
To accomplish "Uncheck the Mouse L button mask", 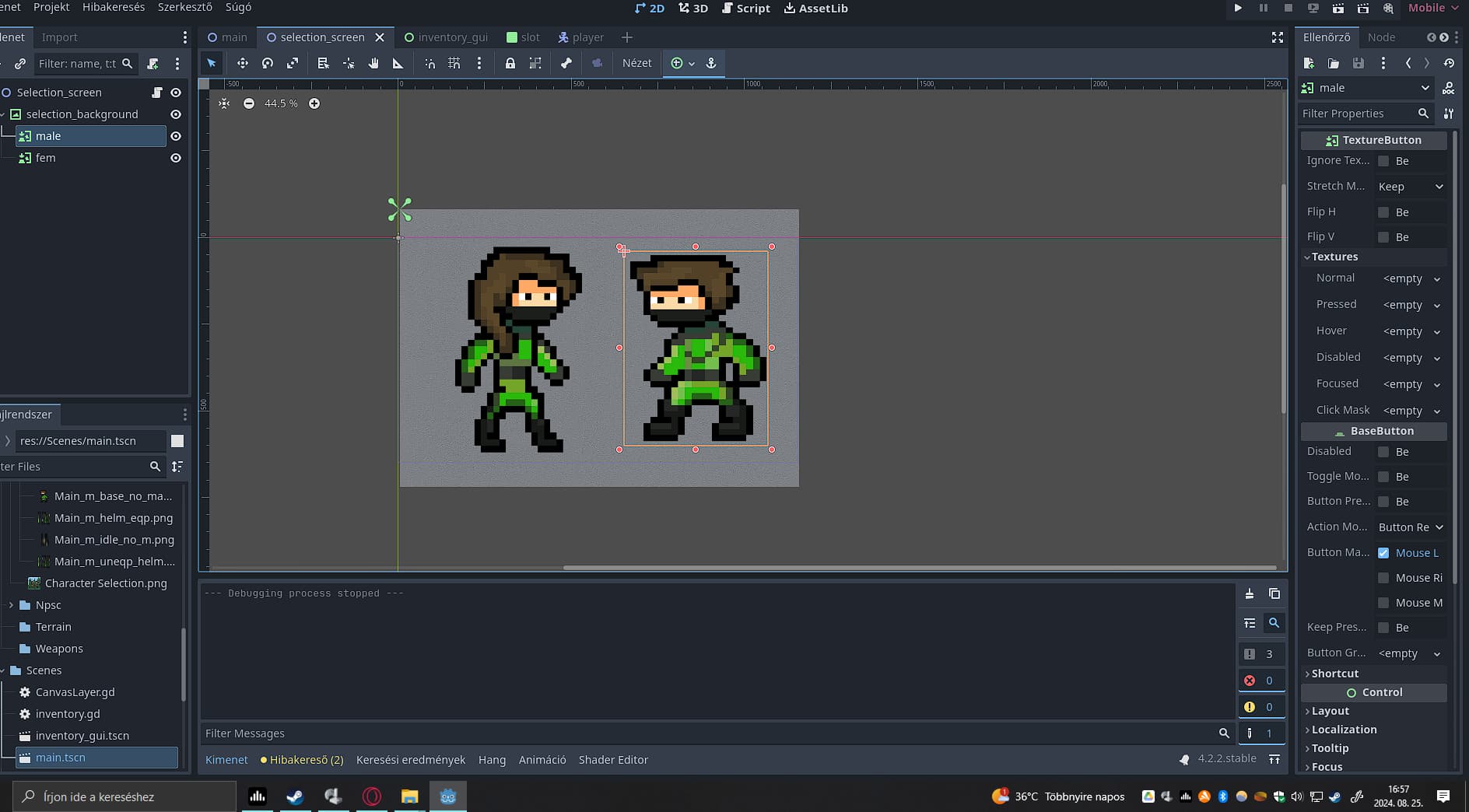I will [x=1383, y=553].
